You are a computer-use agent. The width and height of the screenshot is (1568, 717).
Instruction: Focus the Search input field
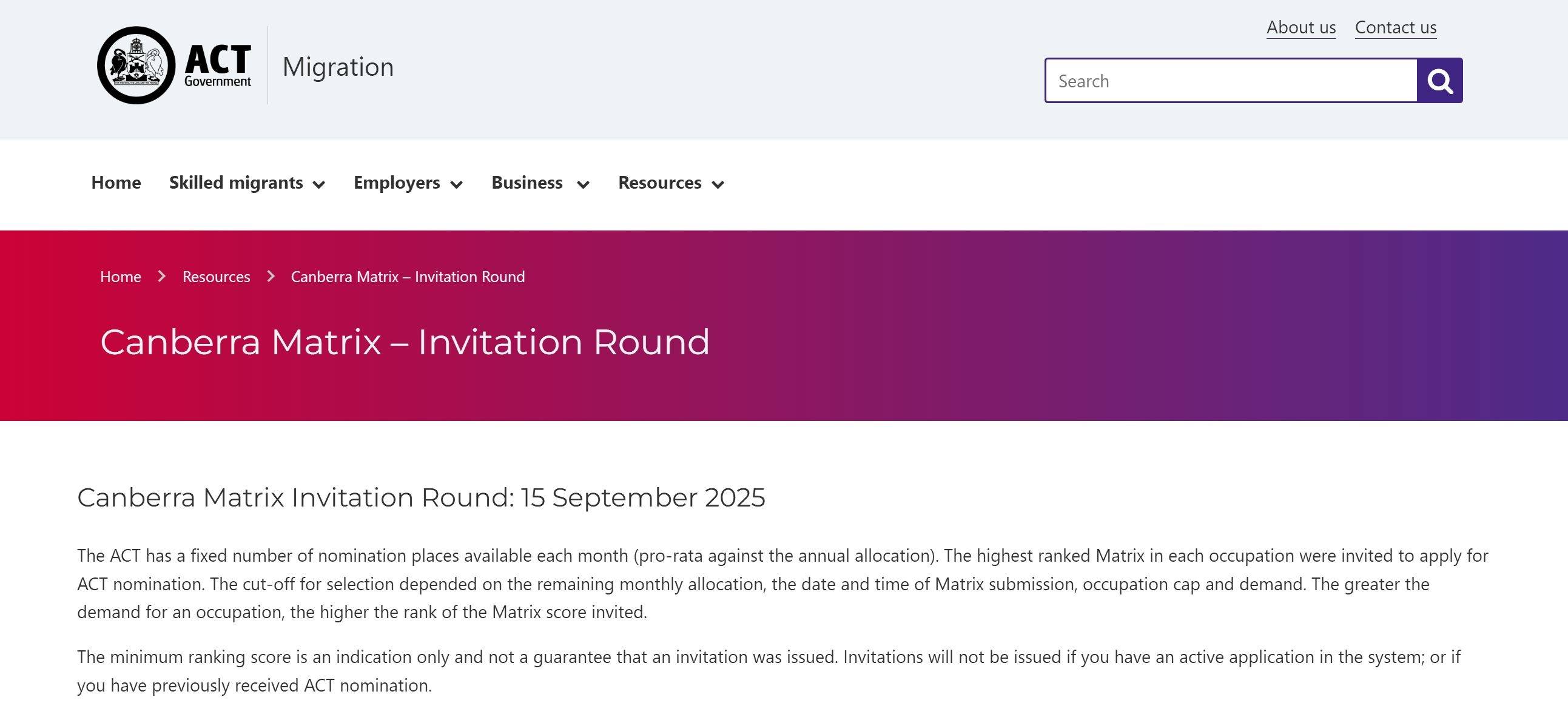[1231, 80]
